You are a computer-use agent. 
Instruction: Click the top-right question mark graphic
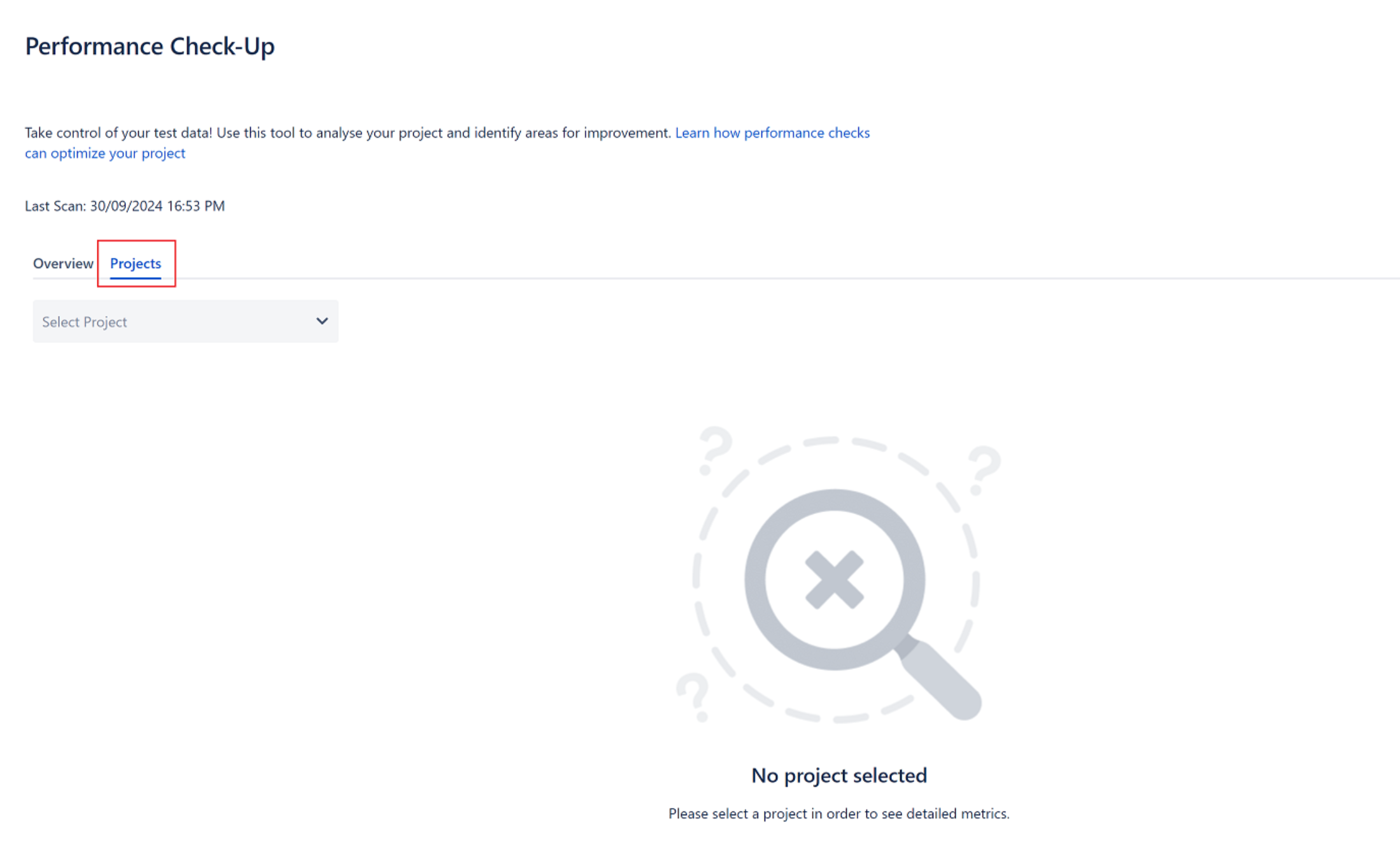pos(983,470)
